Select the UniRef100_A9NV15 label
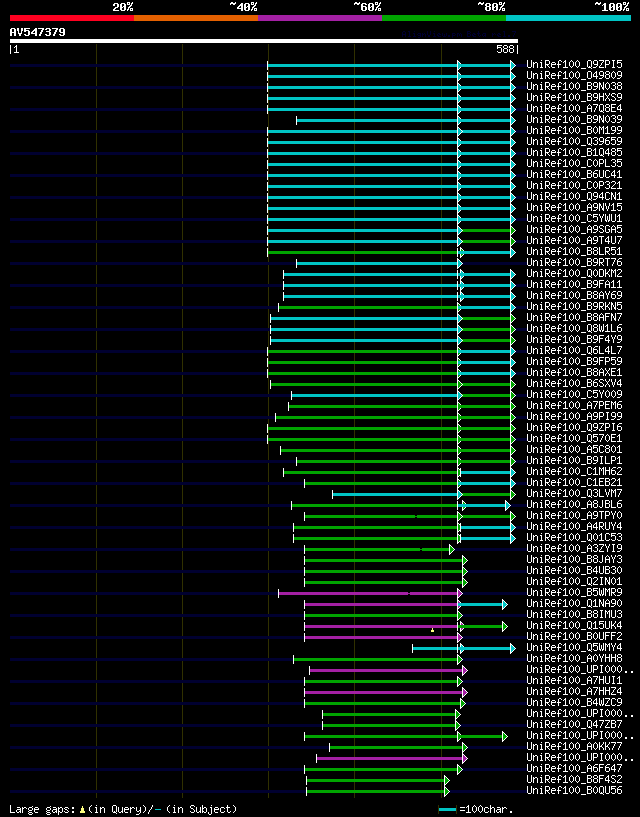Screen dimensions: 640x817 click(574, 207)
